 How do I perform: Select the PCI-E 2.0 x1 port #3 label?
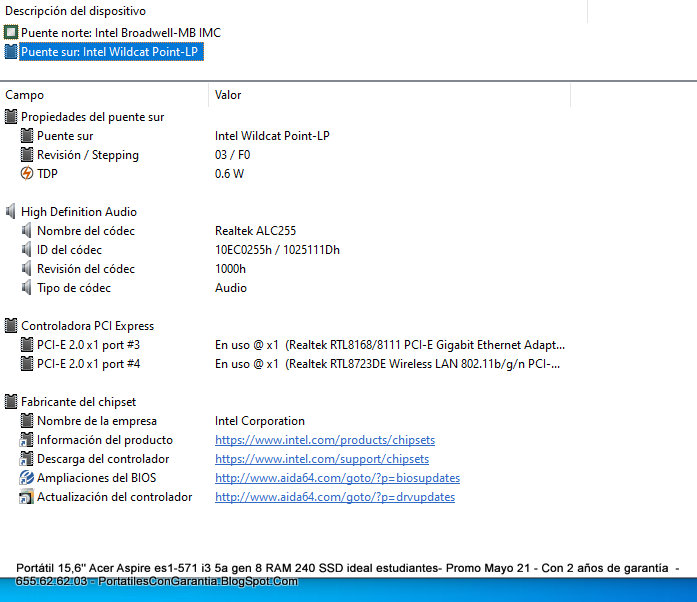pyautogui.click(x=88, y=345)
